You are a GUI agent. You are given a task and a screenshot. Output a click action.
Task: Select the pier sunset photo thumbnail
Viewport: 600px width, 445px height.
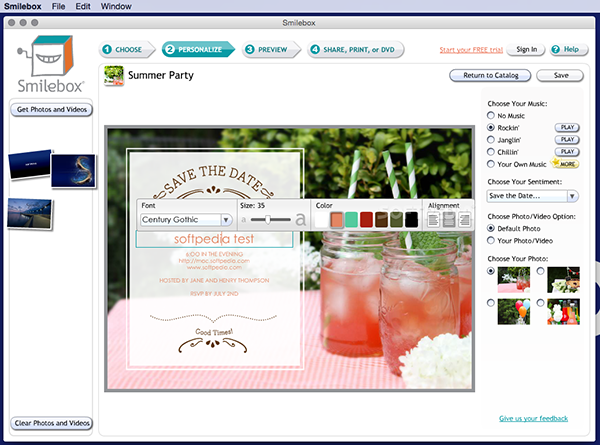pyautogui.click(x=30, y=214)
